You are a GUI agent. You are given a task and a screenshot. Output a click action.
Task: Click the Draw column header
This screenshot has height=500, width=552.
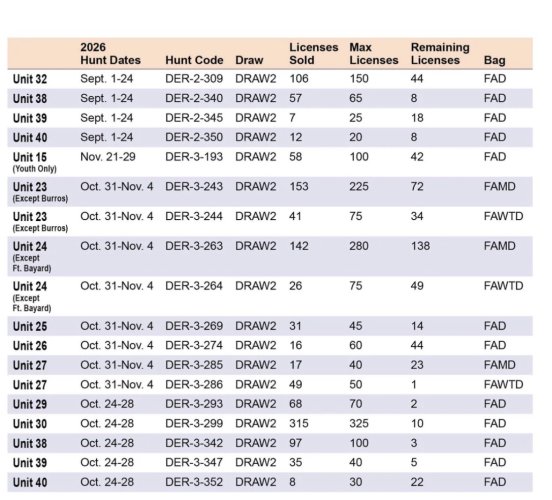click(249, 60)
